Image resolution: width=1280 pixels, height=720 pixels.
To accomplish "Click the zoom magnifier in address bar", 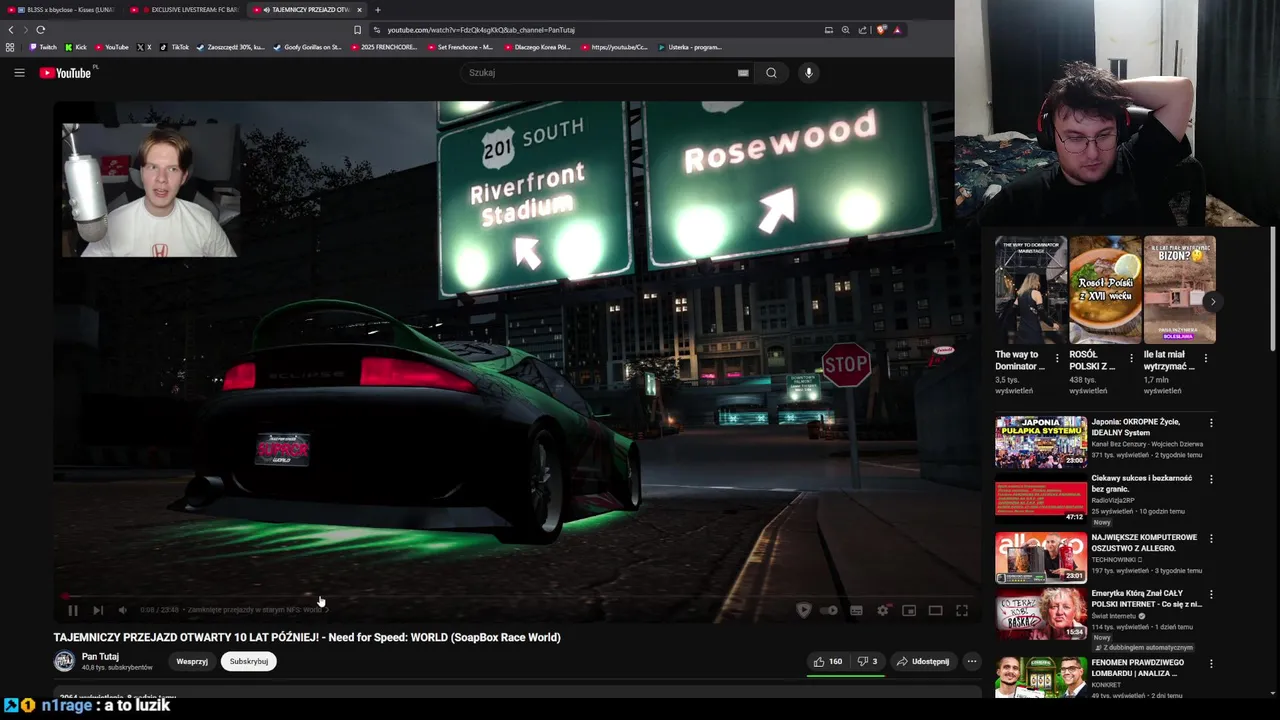I will click(x=845, y=30).
